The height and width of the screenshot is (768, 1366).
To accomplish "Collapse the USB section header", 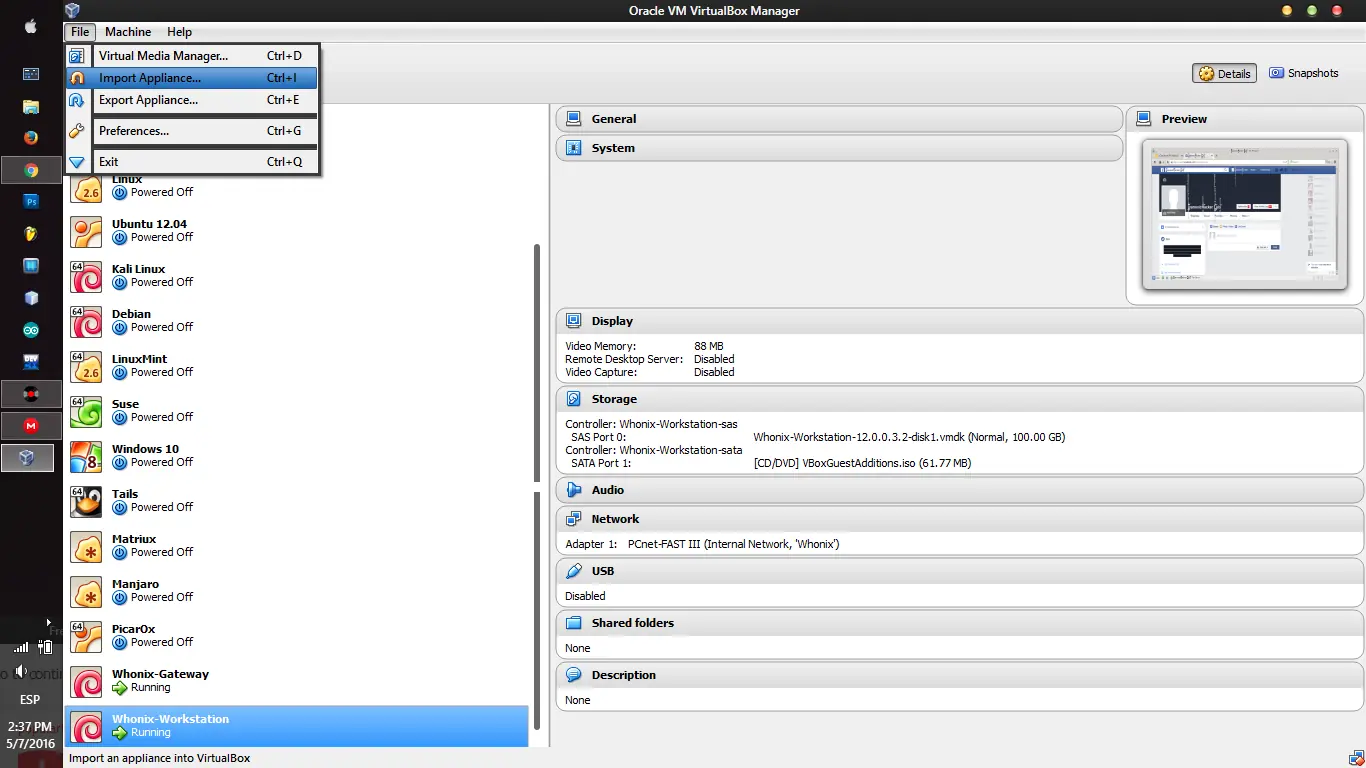I will [x=960, y=571].
